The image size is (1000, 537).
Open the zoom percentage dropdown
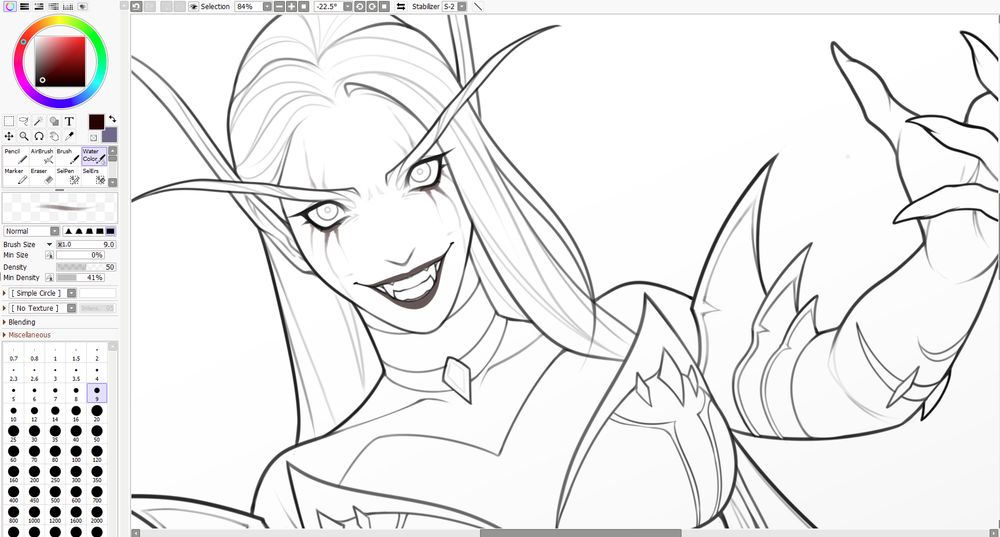click(267, 6)
